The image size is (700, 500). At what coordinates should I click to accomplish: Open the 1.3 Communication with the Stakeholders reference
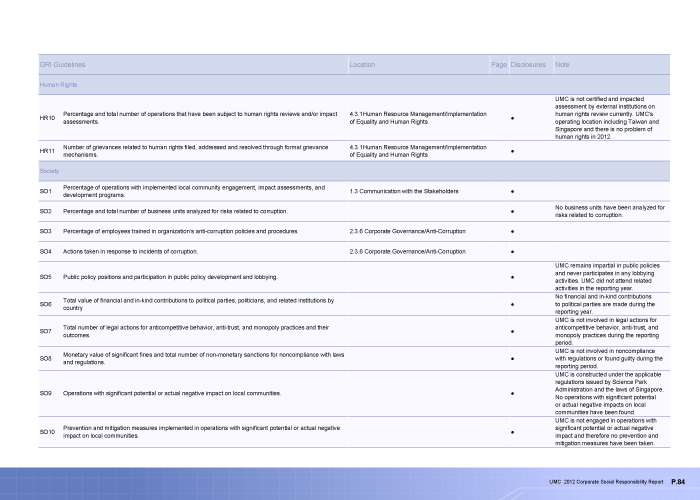click(404, 190)
